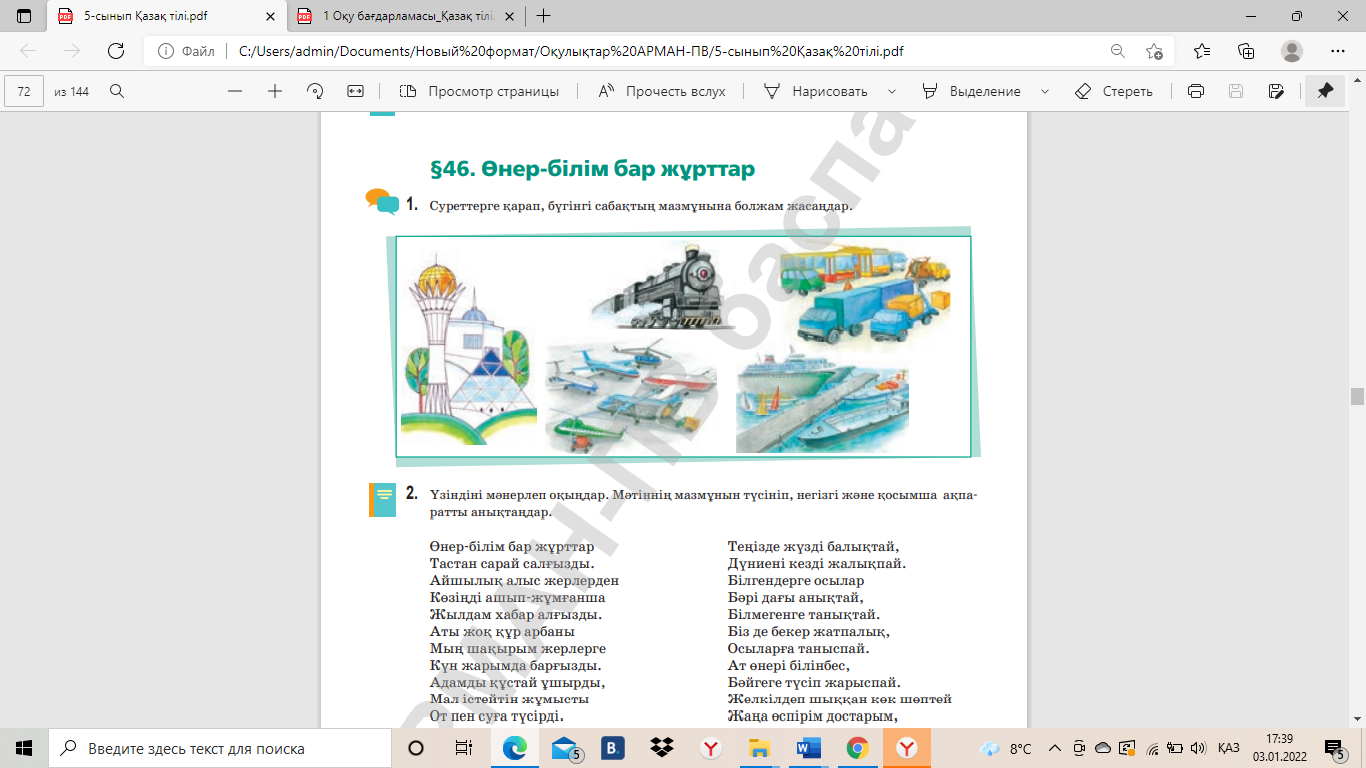Click poem line 'Теңізде жүзді балықтай,'
The width and height of the screenshot is (1366, 768).
point(813,547)
